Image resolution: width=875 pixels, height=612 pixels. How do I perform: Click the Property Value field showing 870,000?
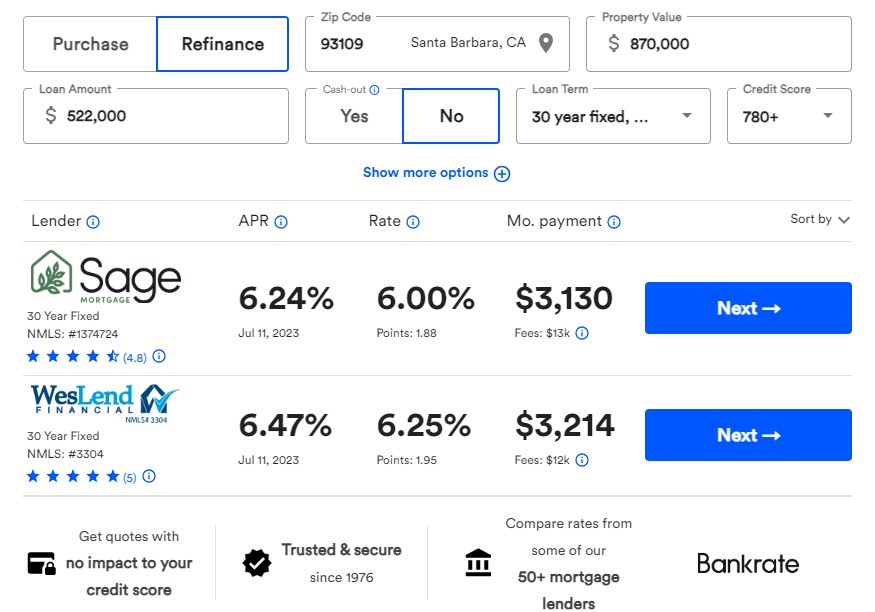[719, 44]
